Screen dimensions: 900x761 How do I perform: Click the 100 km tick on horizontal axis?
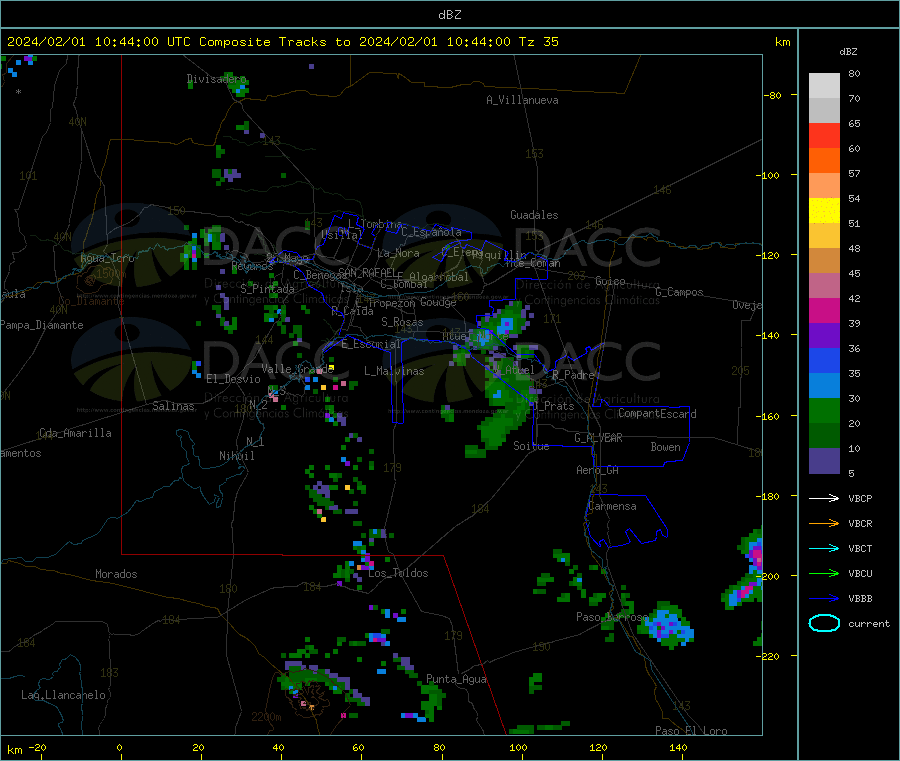518,747
